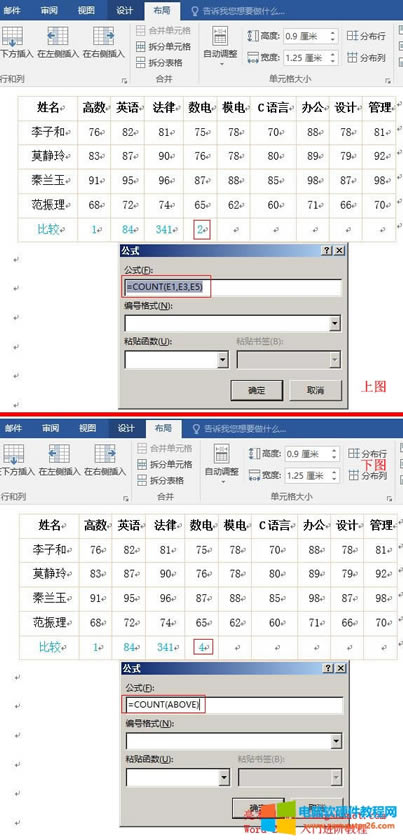This screenshot has height=840, width=403.
Task: Expand 粘贴函数 dropdown in COUNT(E1,E3,E5) dialog
Action: coord(223,360)
